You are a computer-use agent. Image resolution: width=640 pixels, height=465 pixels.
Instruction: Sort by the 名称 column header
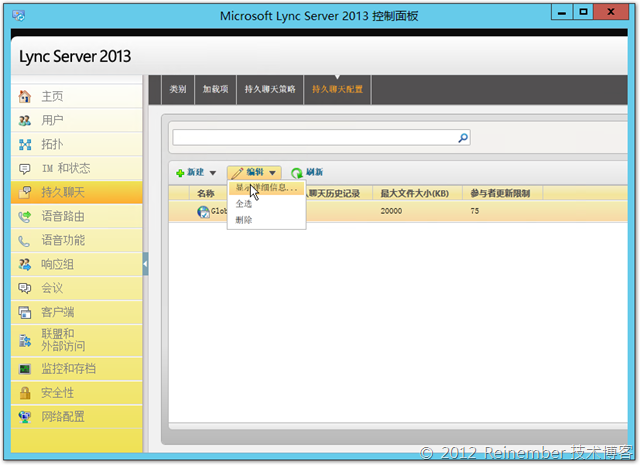click(206, 194)
